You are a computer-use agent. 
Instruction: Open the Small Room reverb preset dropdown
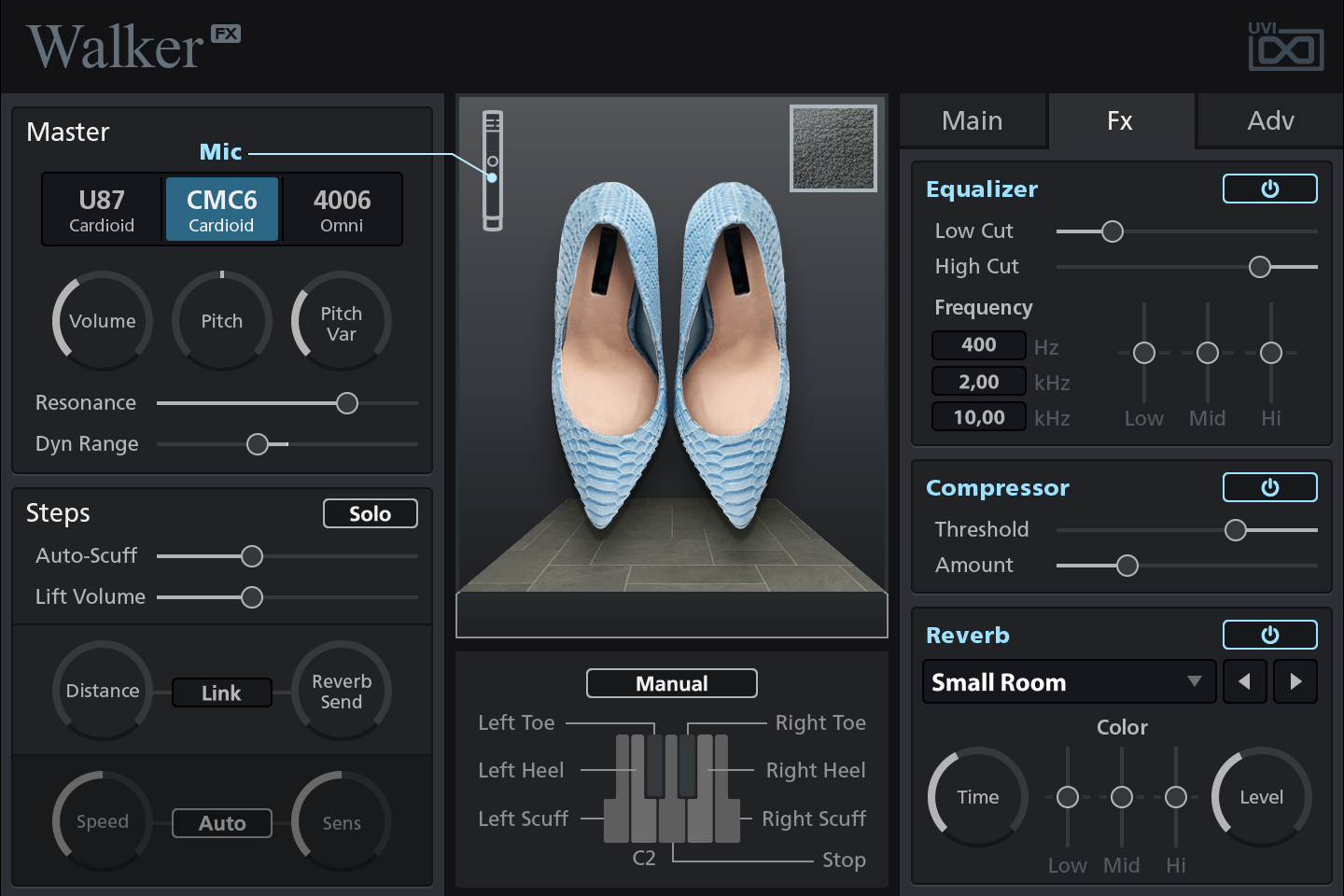tap(1068, 681)
